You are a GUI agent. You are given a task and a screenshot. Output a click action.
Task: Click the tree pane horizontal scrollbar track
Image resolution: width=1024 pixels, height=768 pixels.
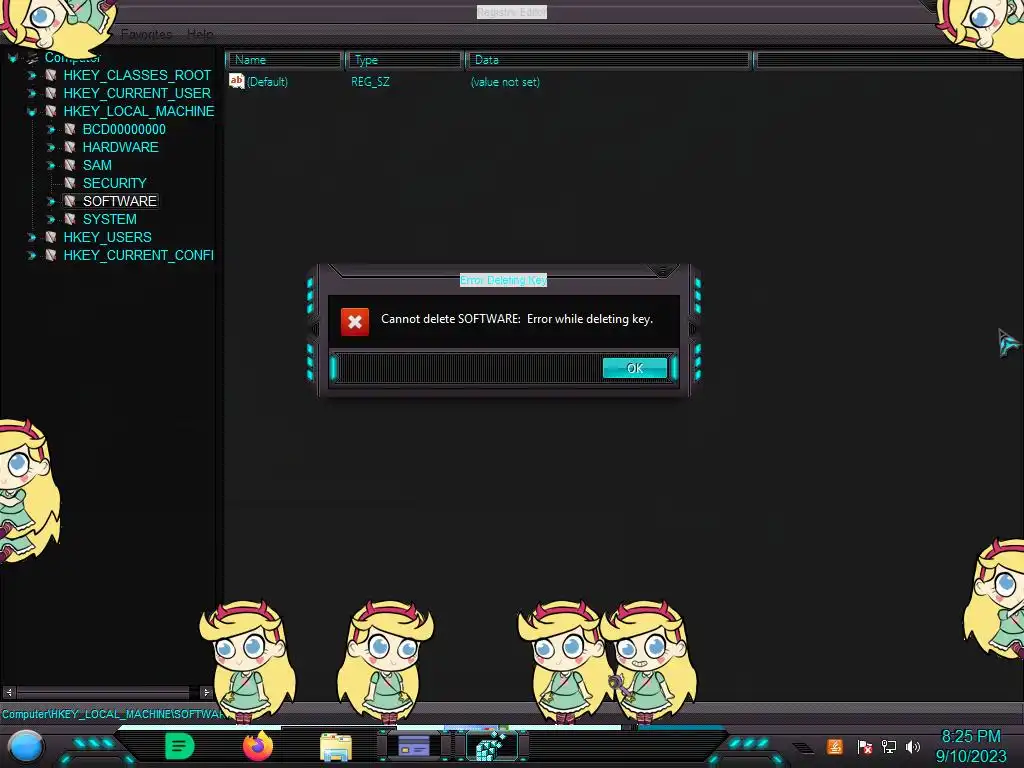point(103,692)
